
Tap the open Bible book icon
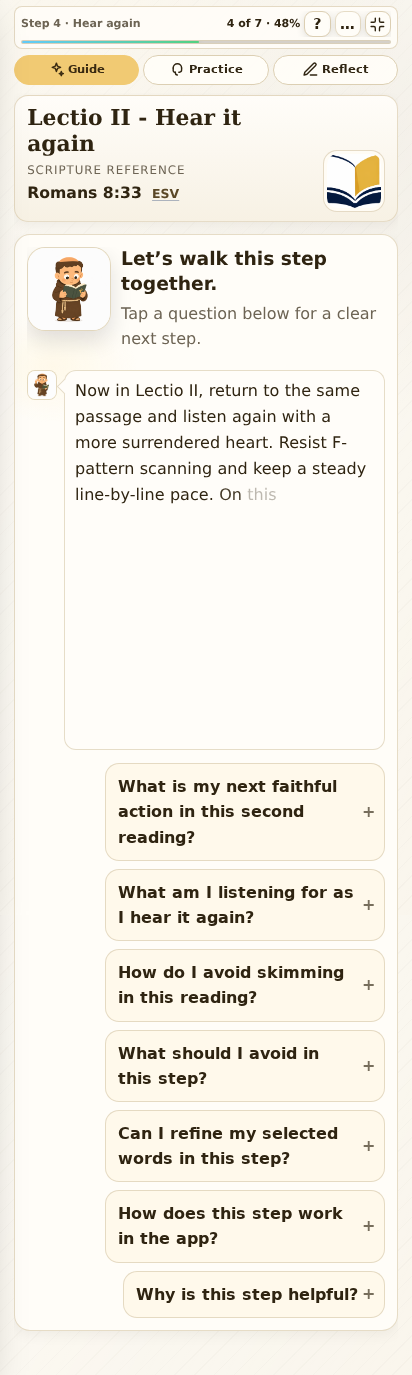(x=354, y=181)
